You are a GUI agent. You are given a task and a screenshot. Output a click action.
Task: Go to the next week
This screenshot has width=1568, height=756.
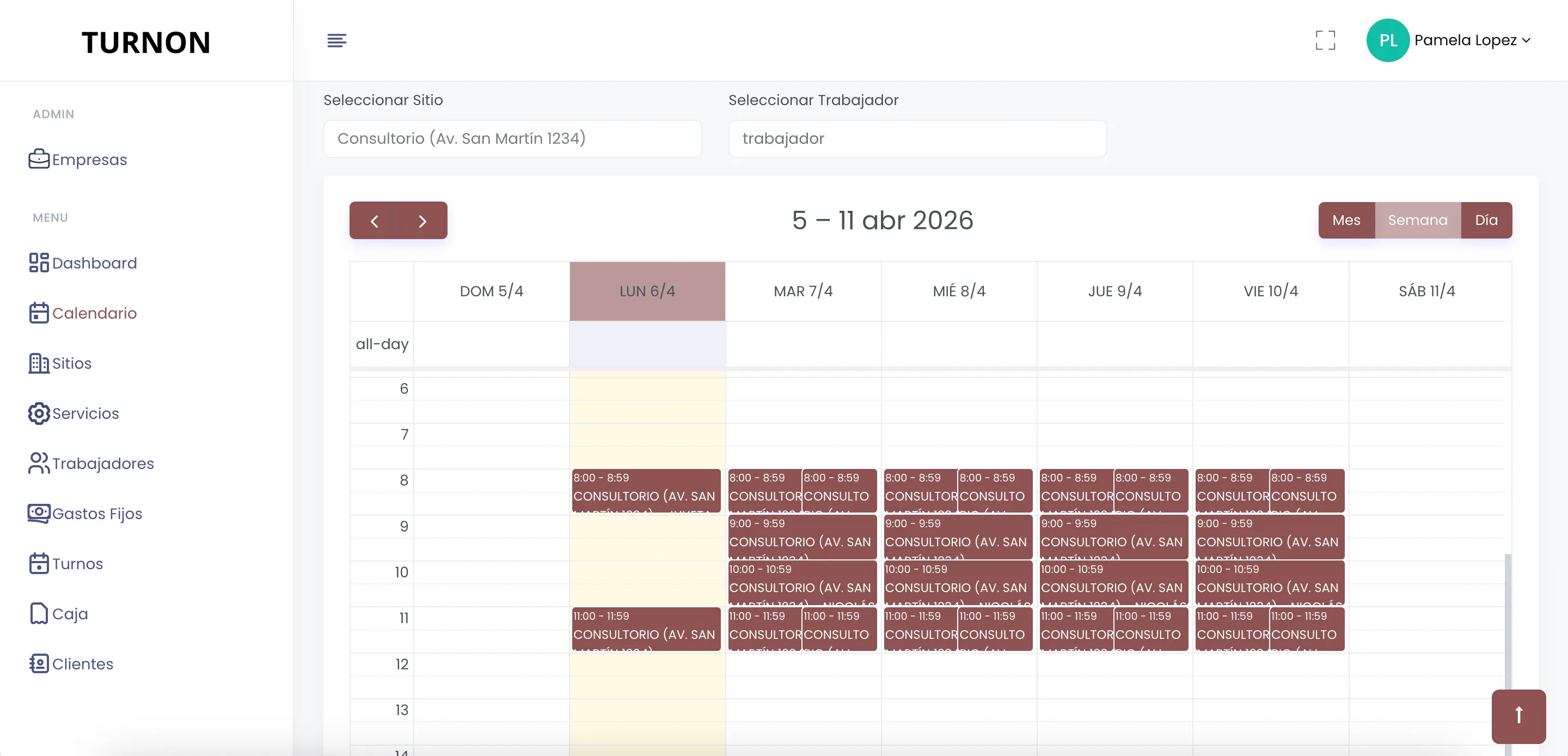click(423, 221)
